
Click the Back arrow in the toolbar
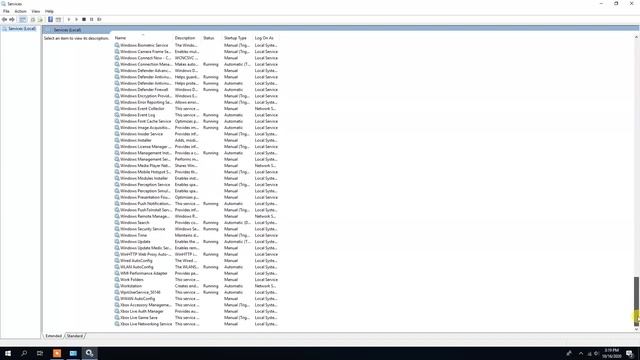pyautogui.click(x=4, y=19)
